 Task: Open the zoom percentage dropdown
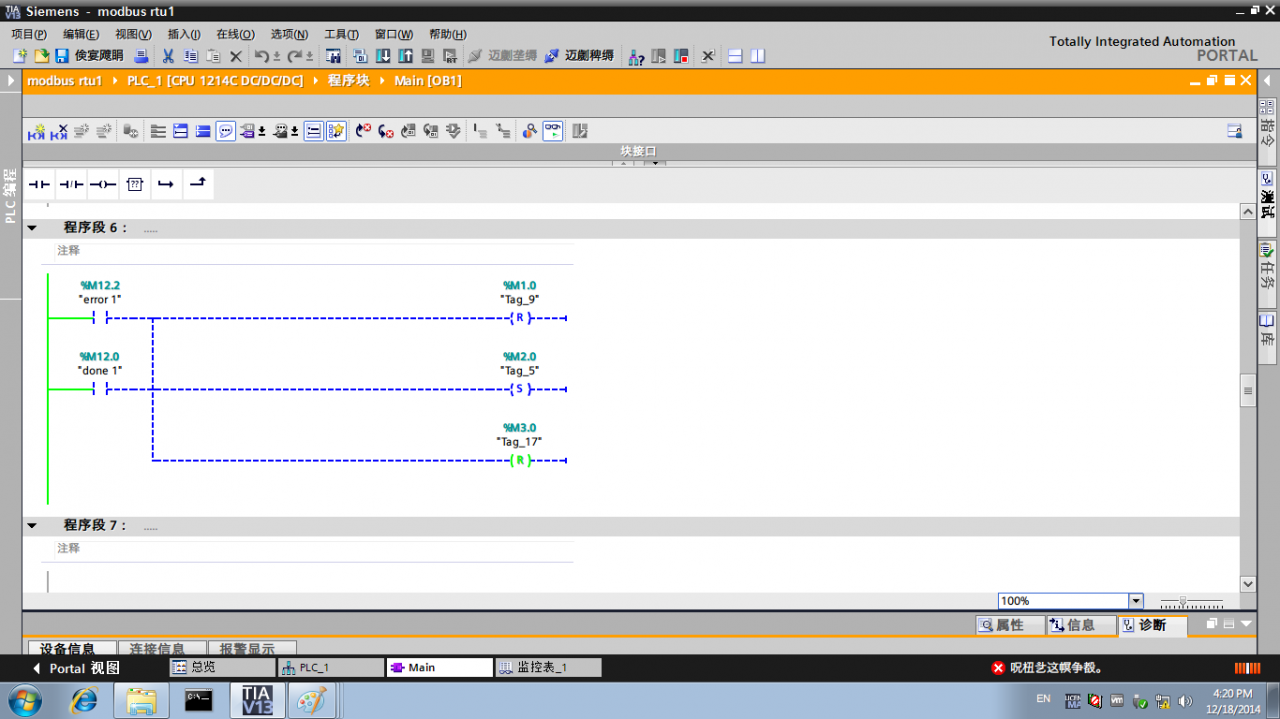point(1136,601)
